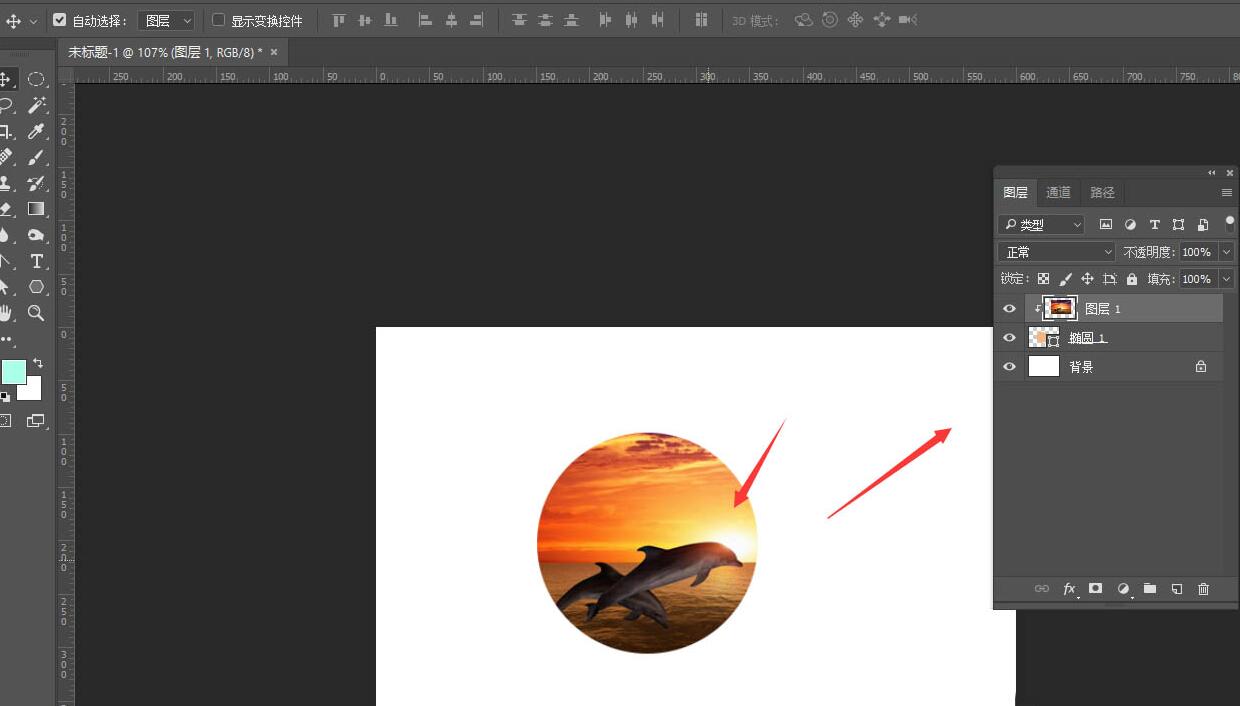The height and width of the screenshot is (706, 1240).
Task: Select the History Brush tool
Action: (36, 183)
